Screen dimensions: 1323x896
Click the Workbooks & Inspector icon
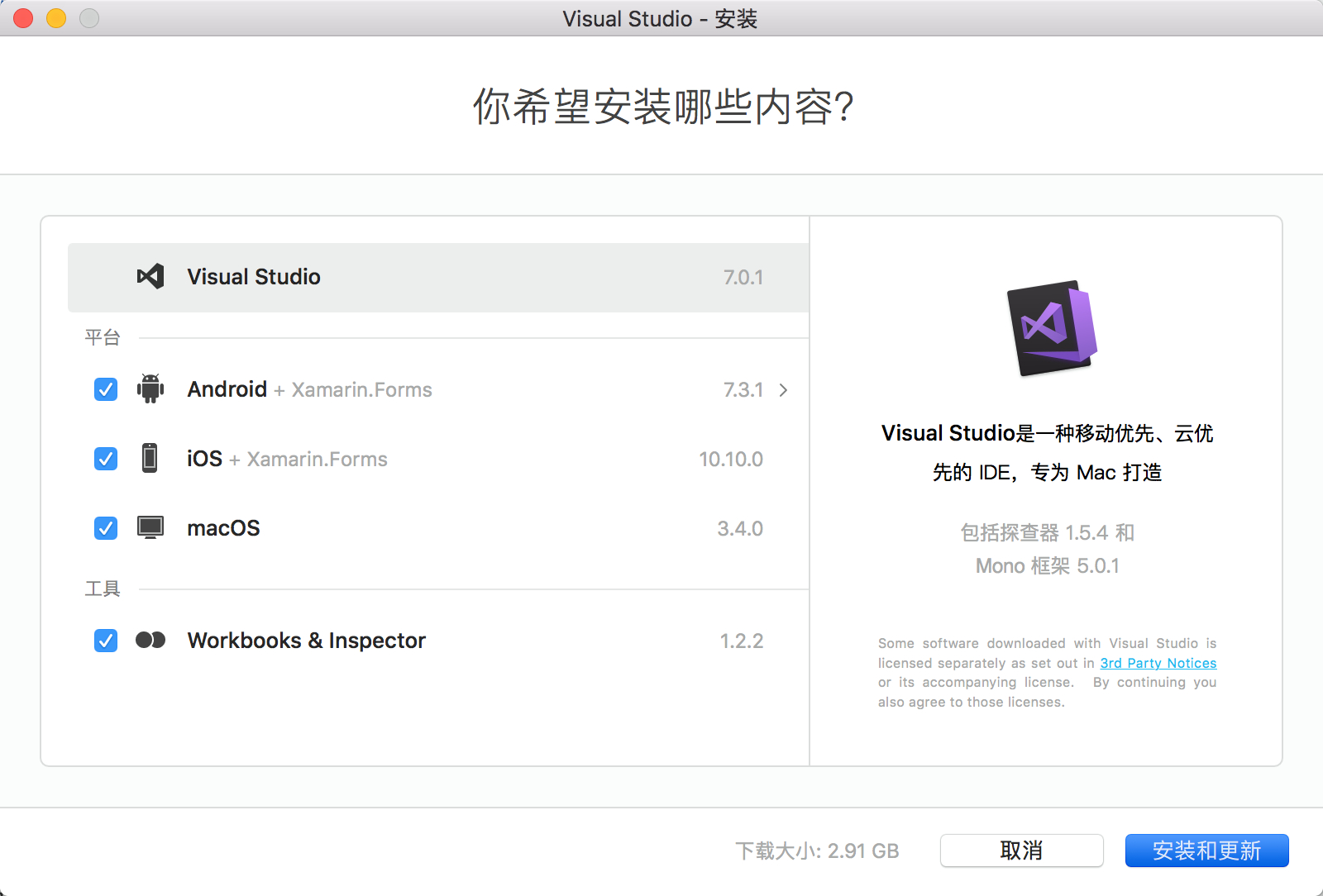coord(150,640)
